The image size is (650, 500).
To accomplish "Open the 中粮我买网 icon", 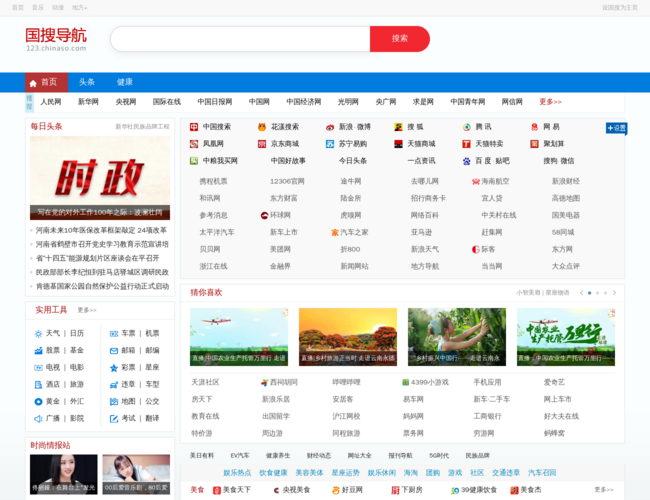I will click(194, 161).
